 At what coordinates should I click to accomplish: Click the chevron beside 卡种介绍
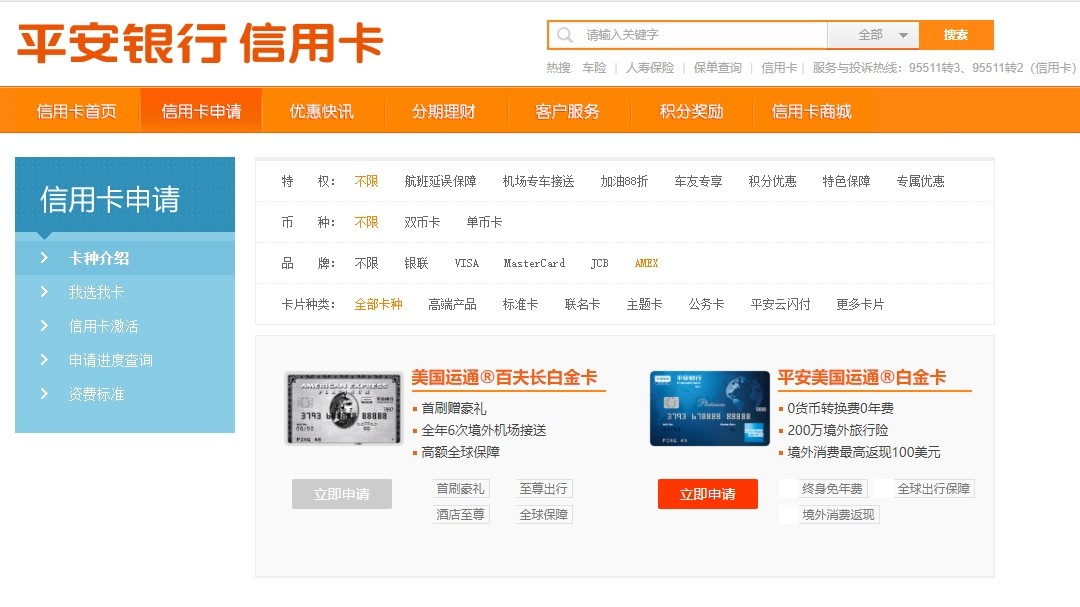[x=44, y=258]
